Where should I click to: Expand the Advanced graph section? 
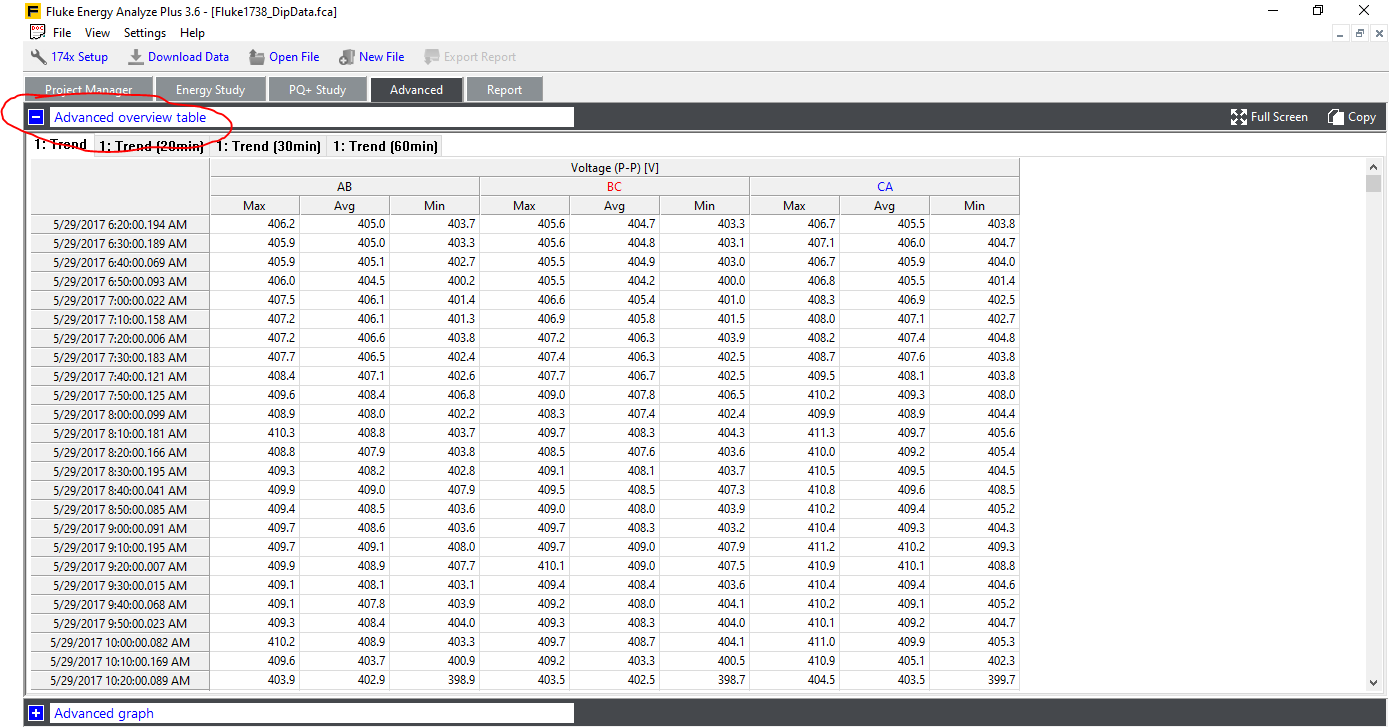(36, 713)
